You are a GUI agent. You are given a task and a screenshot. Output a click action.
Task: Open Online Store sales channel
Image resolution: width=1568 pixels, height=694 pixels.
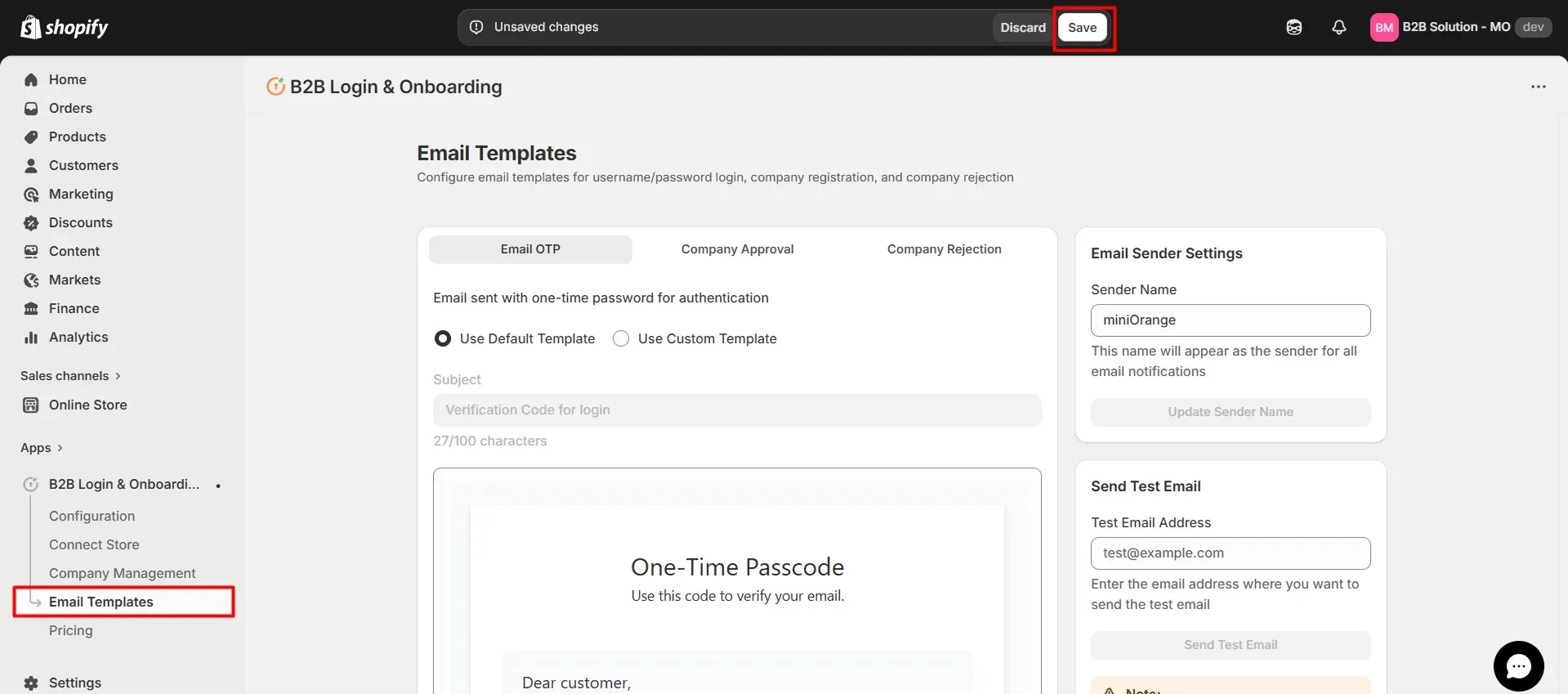click(x=88, y=405)
